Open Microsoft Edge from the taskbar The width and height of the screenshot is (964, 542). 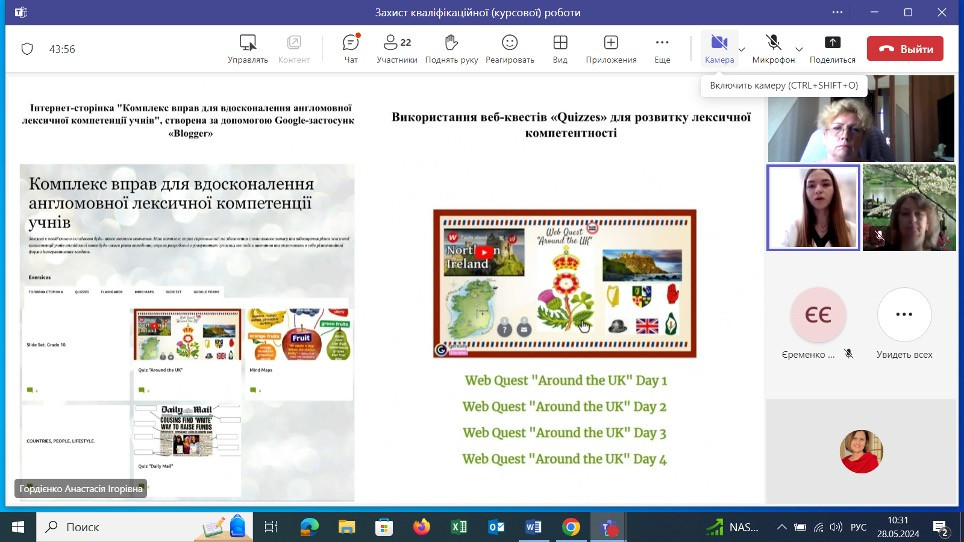(x=309, y=527)
